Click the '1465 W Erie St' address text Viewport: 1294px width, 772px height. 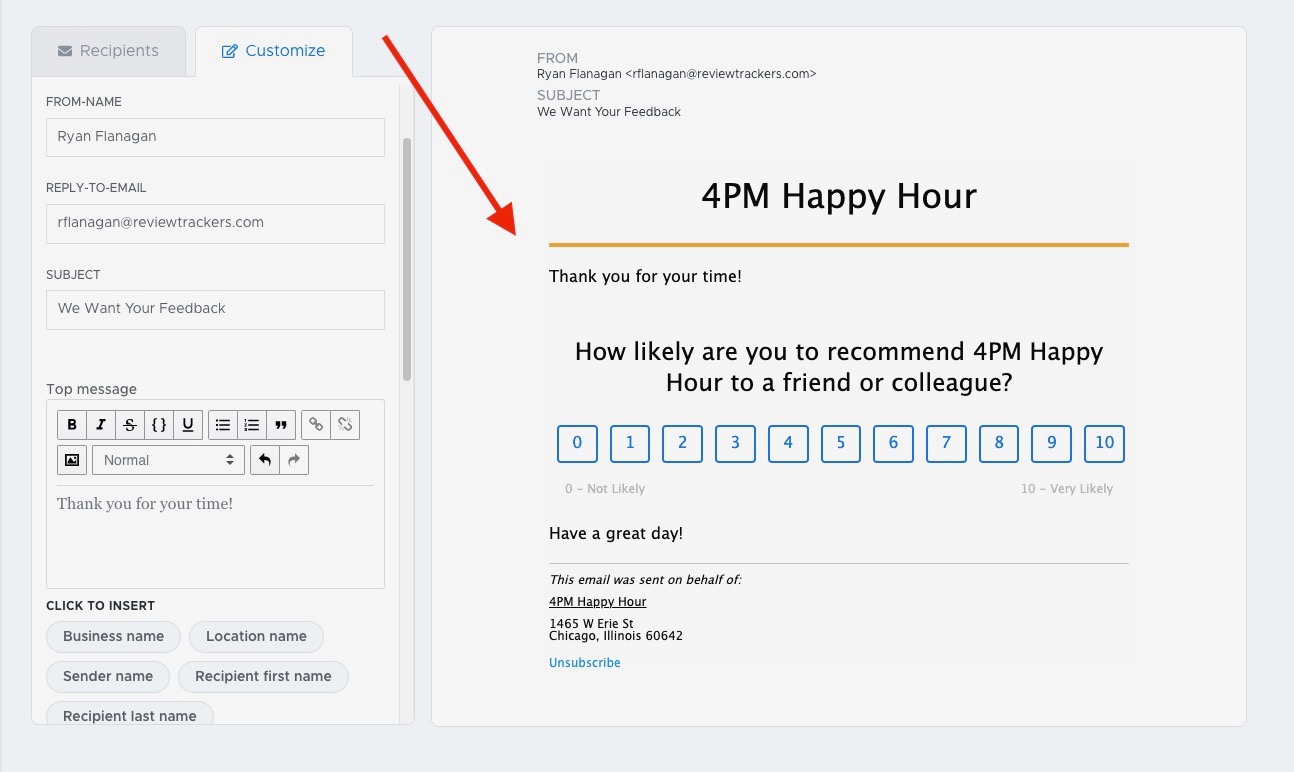[x=591, y=624]
